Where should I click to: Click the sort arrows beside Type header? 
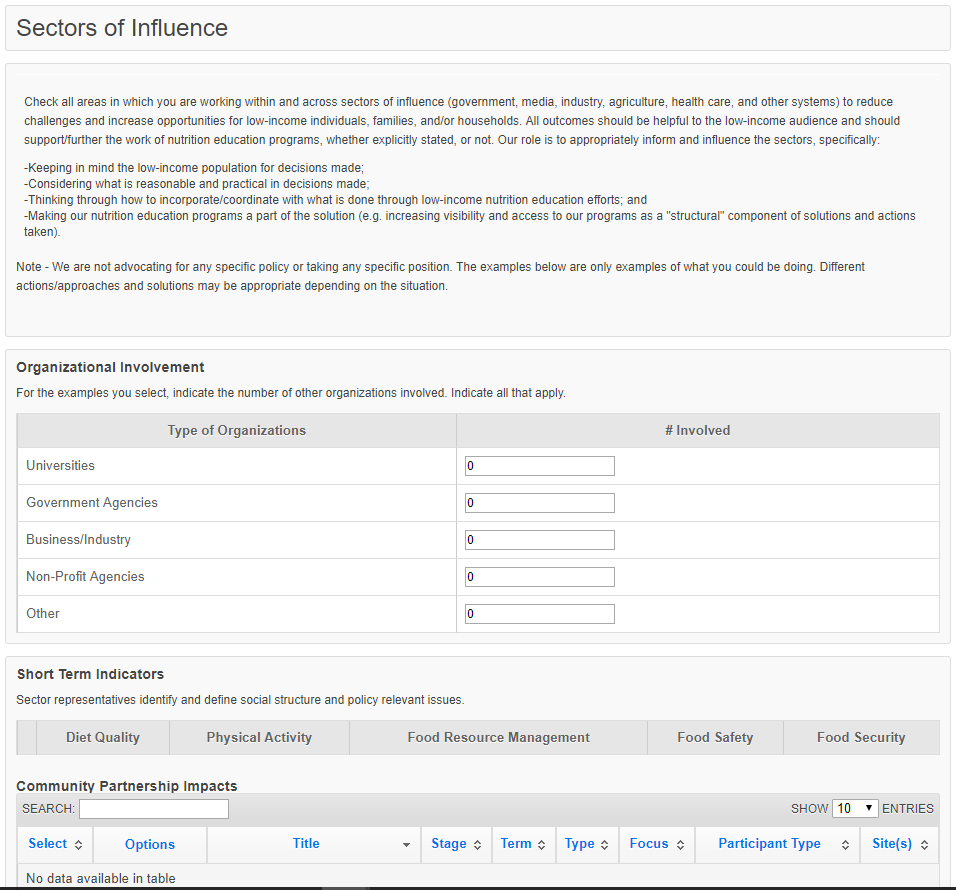coord(605,845)
